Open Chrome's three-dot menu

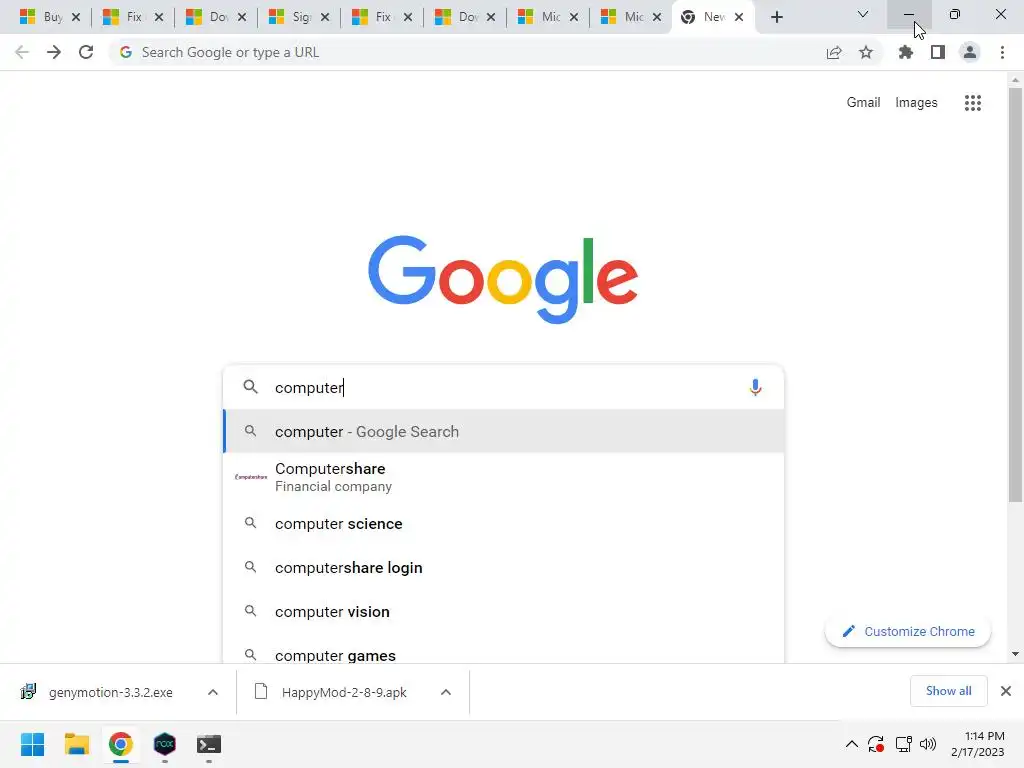coord(1002,52)
